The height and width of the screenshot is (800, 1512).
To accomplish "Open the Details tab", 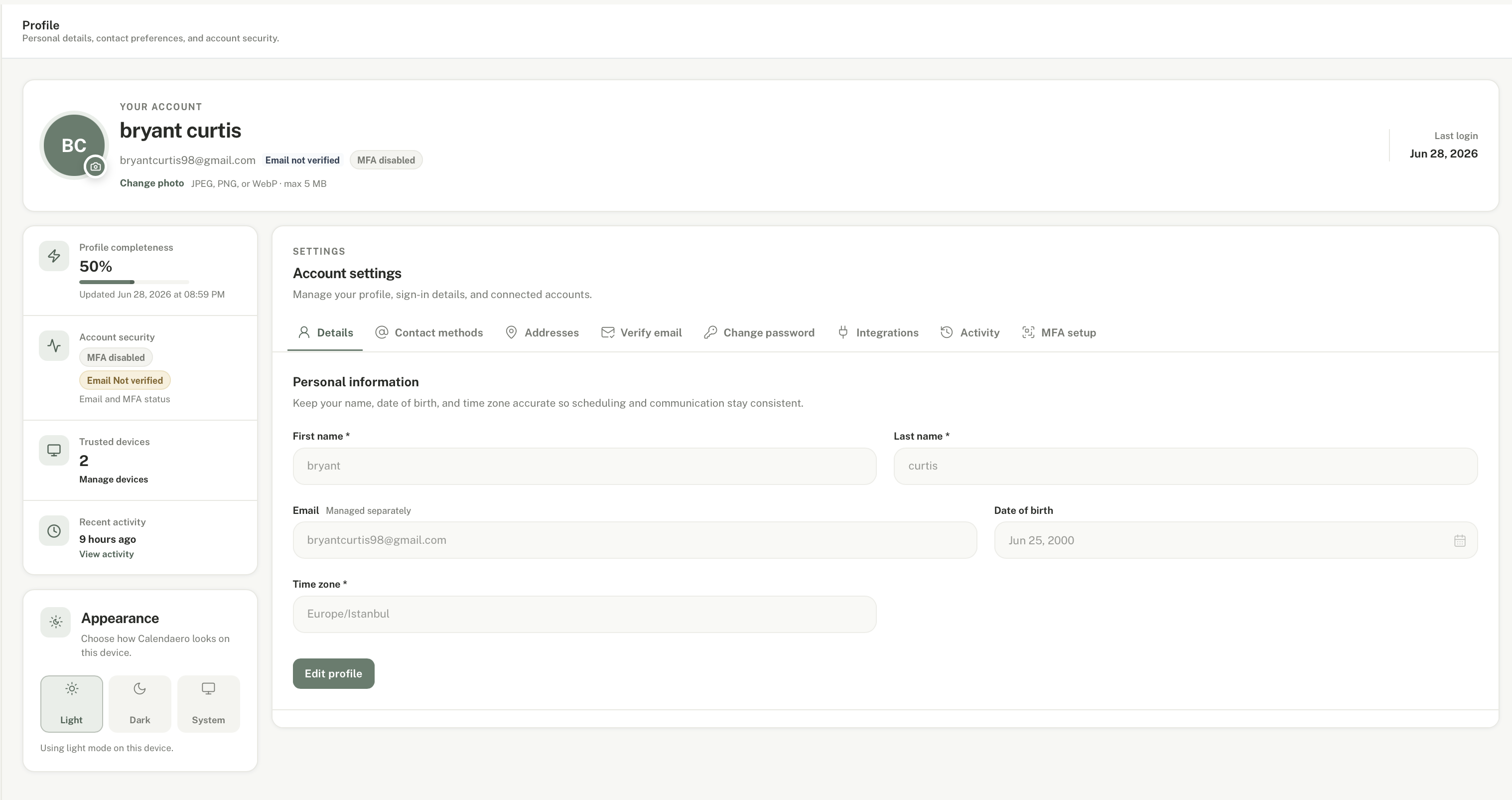I will (x=325, y=333).
